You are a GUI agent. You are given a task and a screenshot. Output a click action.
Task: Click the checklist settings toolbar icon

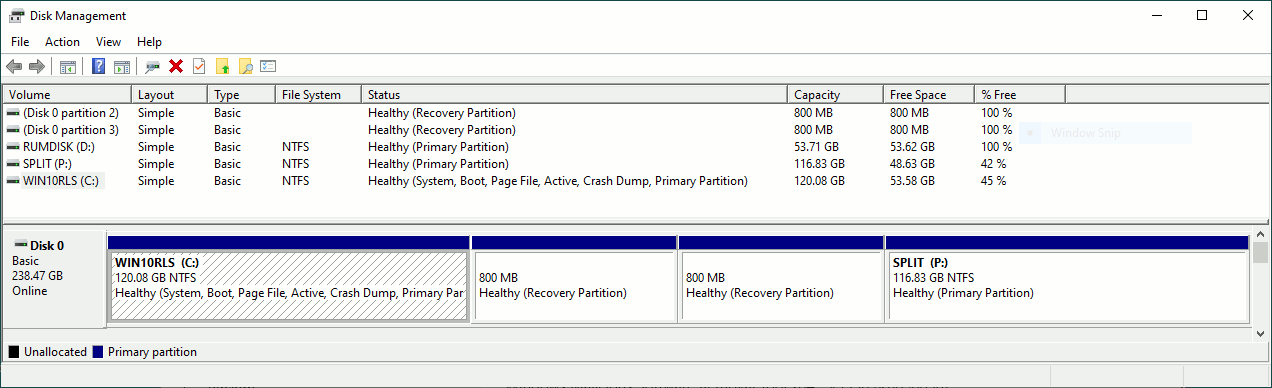click(x=268, y=67)
